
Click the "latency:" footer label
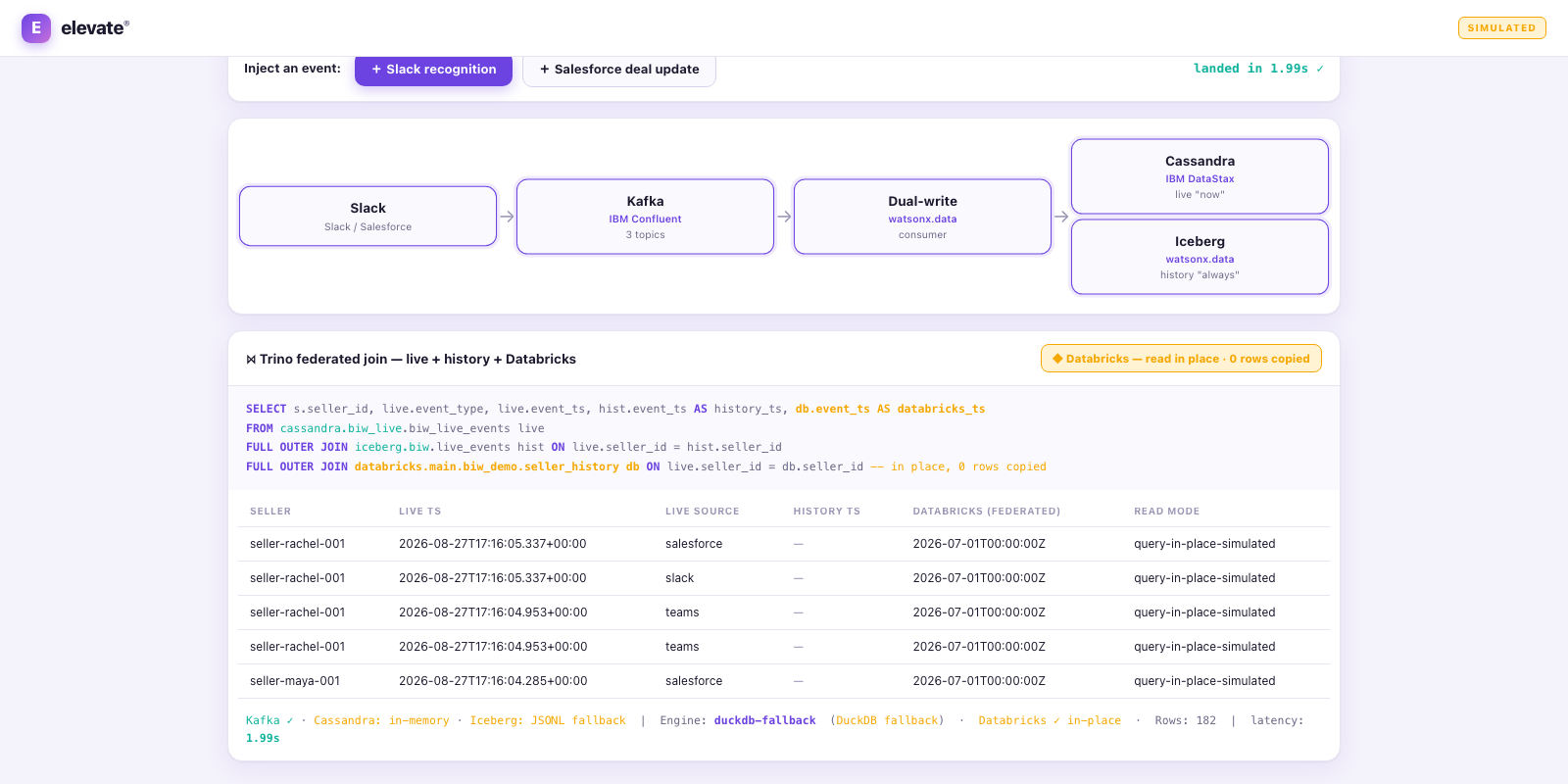click(x=1277, y=720)
